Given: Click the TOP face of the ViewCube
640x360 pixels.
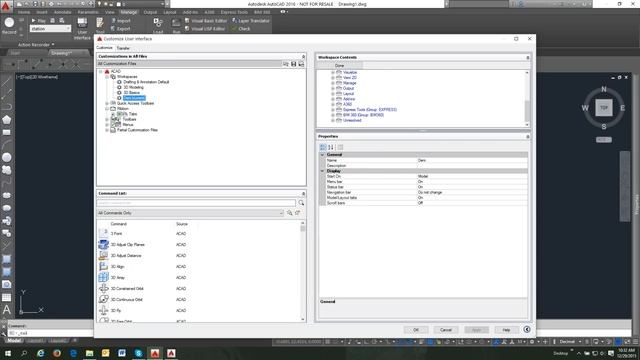Looking at the screenshot, I should 604,108.
